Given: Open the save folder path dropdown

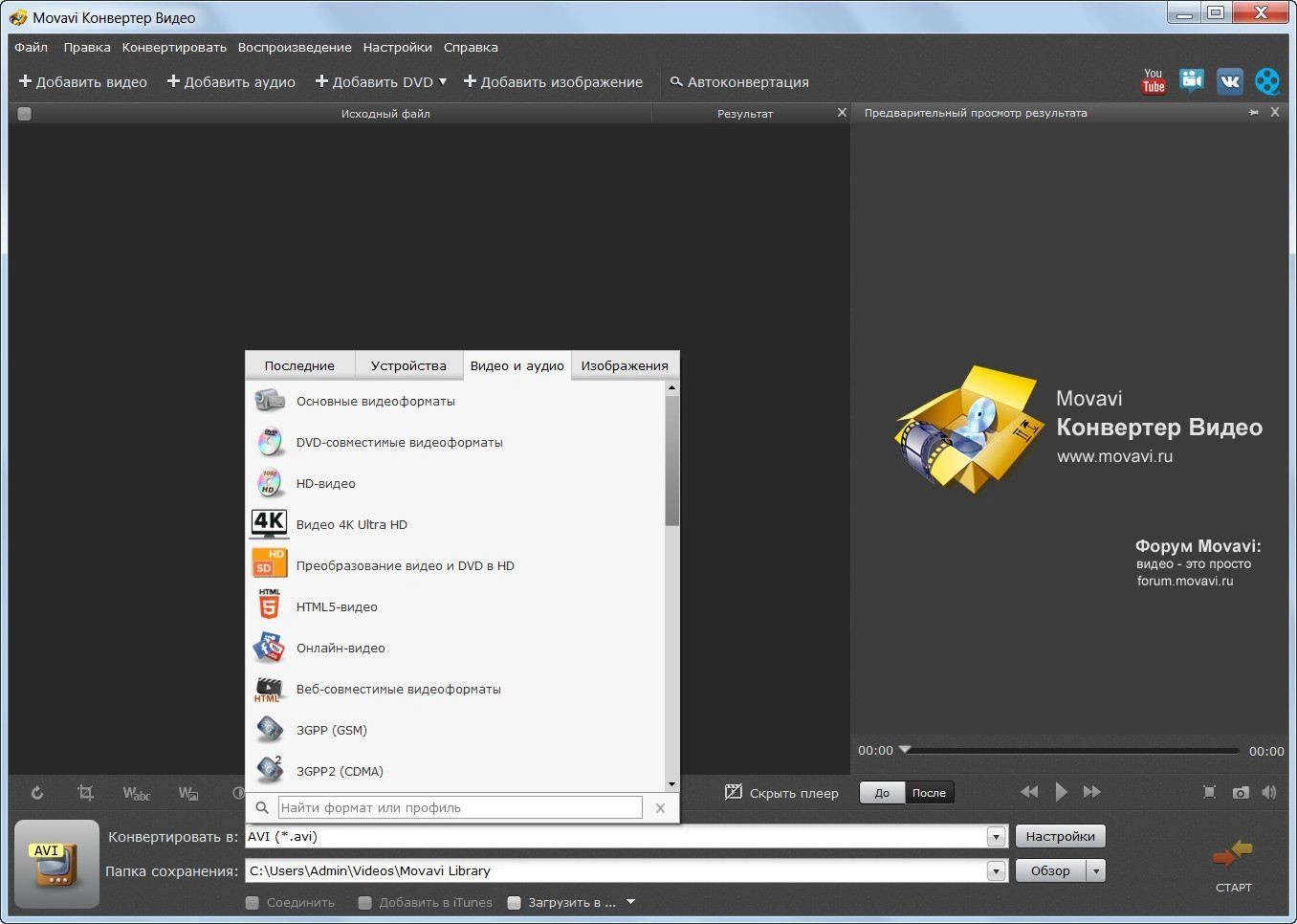Looking at the screenshot, I should tap(996, 871).
